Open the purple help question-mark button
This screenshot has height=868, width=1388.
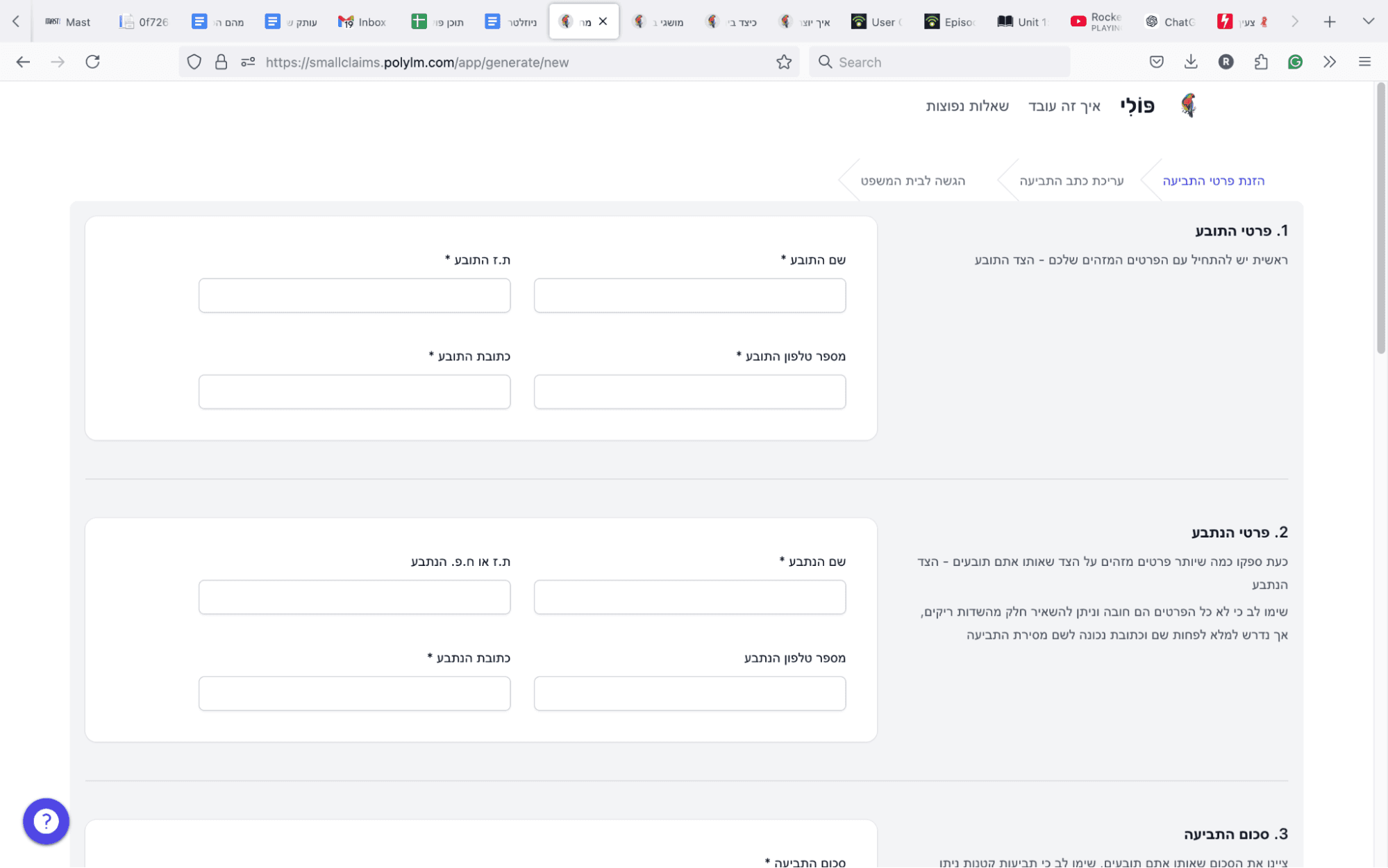(46, 821)
